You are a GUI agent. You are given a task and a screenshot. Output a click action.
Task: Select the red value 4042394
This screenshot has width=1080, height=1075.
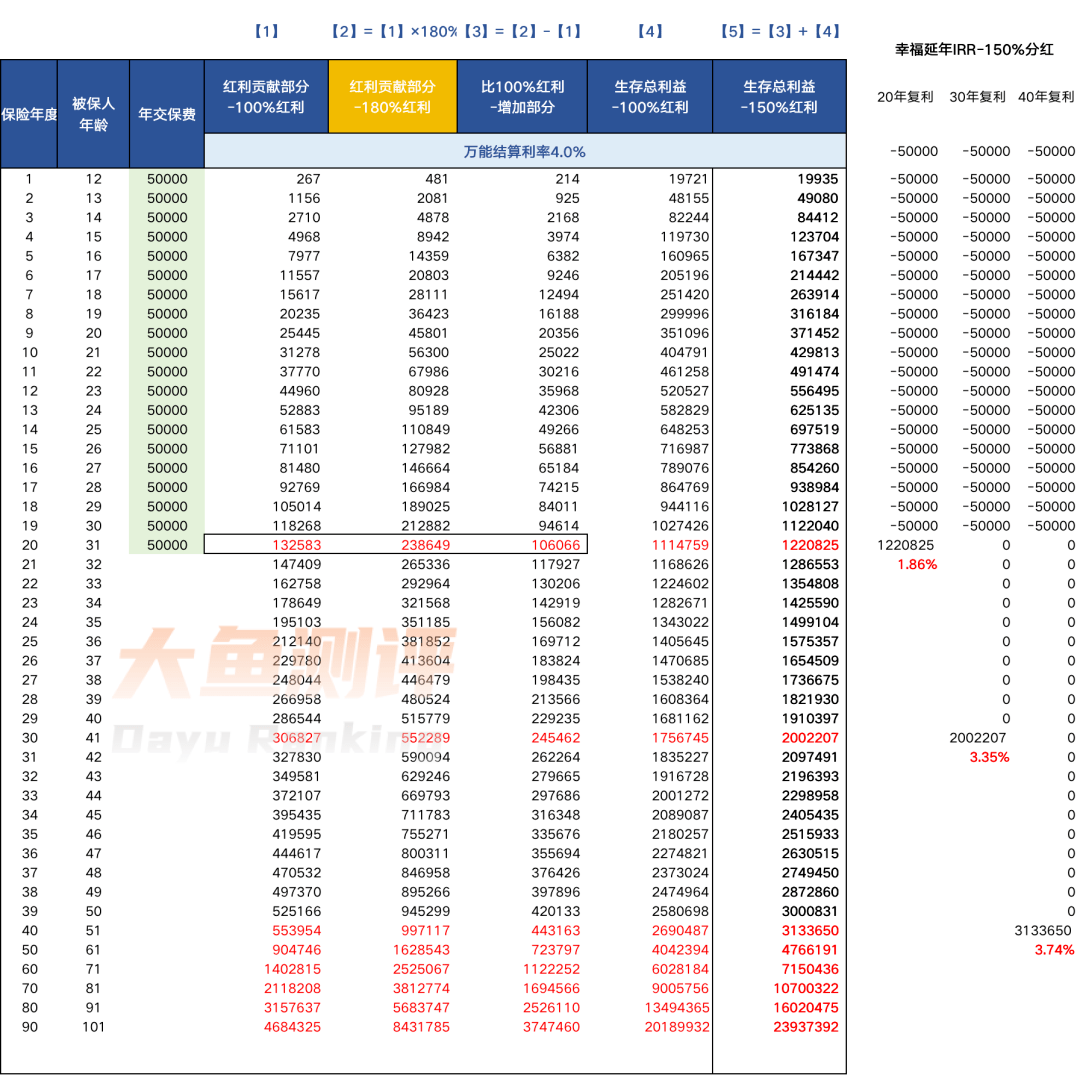click(x=681, y=950)
